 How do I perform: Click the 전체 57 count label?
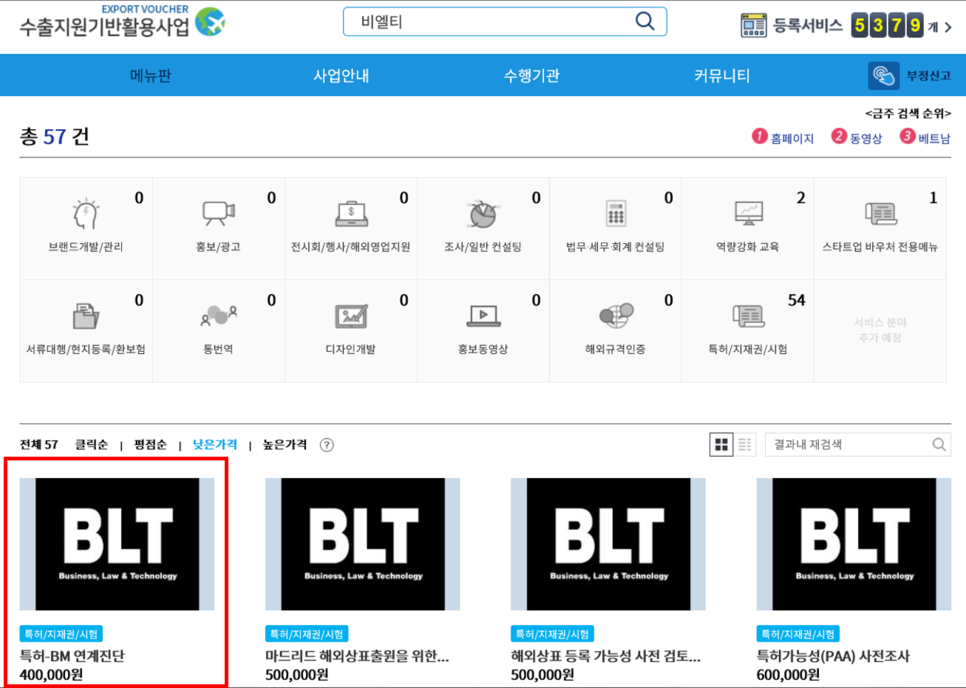tap(39, 445)
